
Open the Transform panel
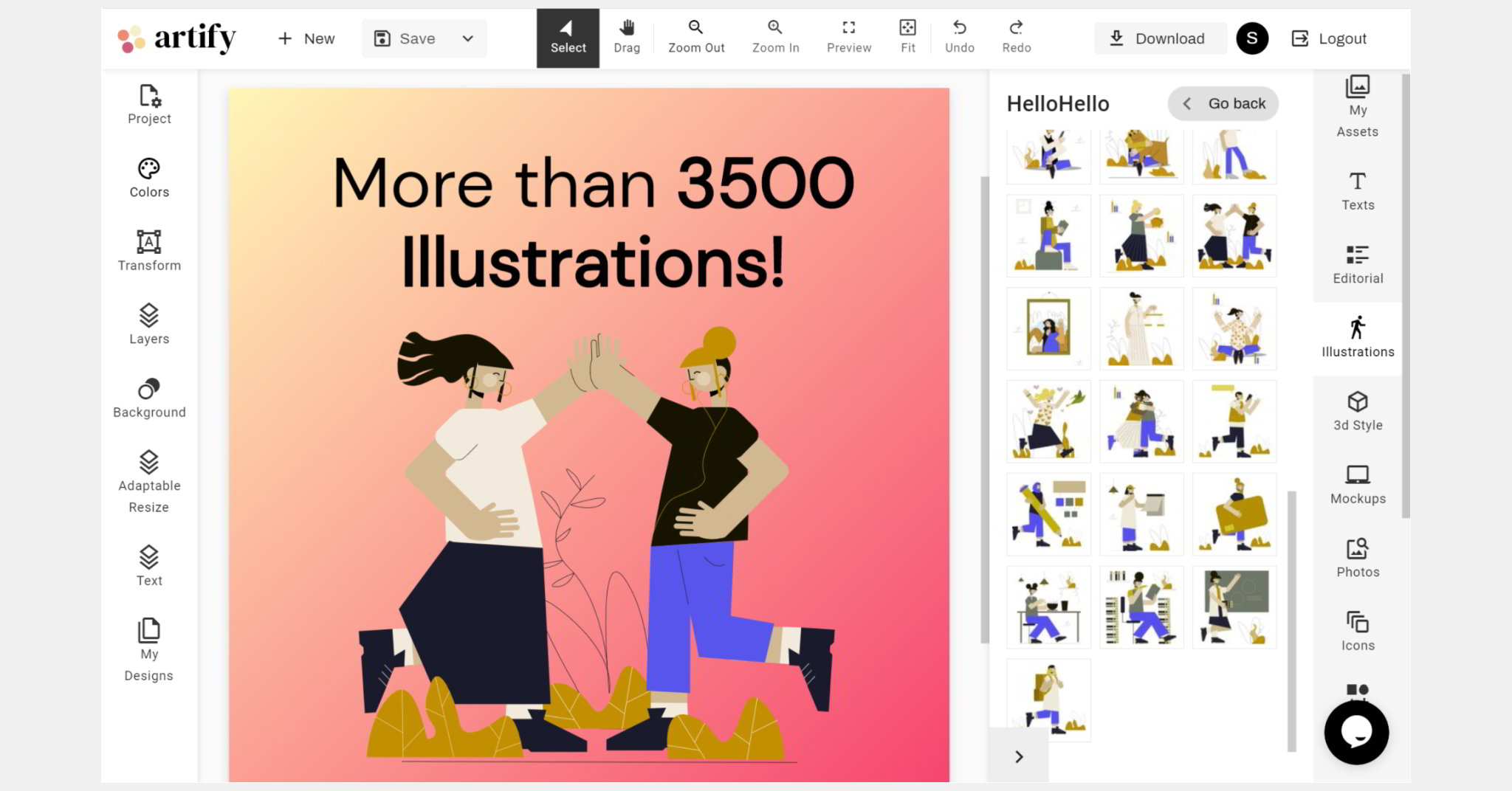149,251
